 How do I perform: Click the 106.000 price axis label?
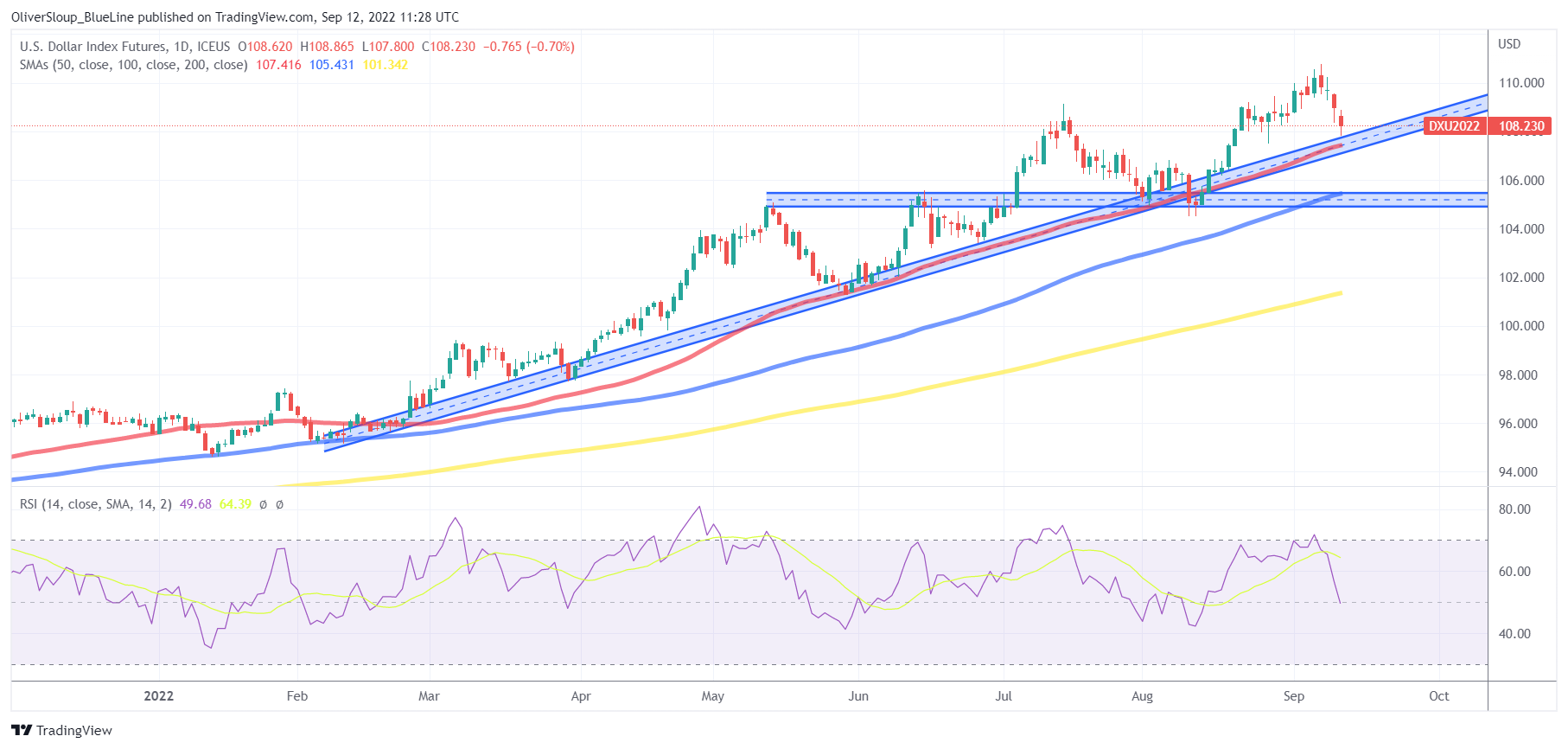click(x=1521, y=181)
